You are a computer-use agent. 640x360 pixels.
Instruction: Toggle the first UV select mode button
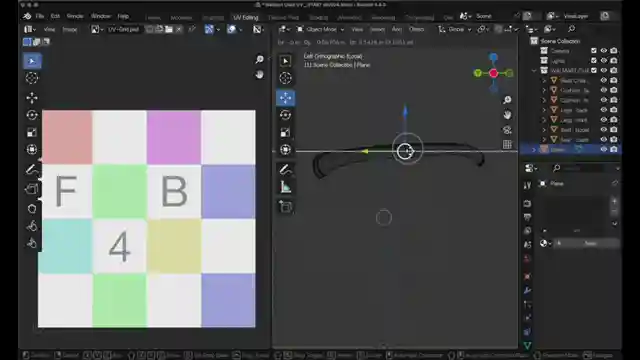[27, 42]
